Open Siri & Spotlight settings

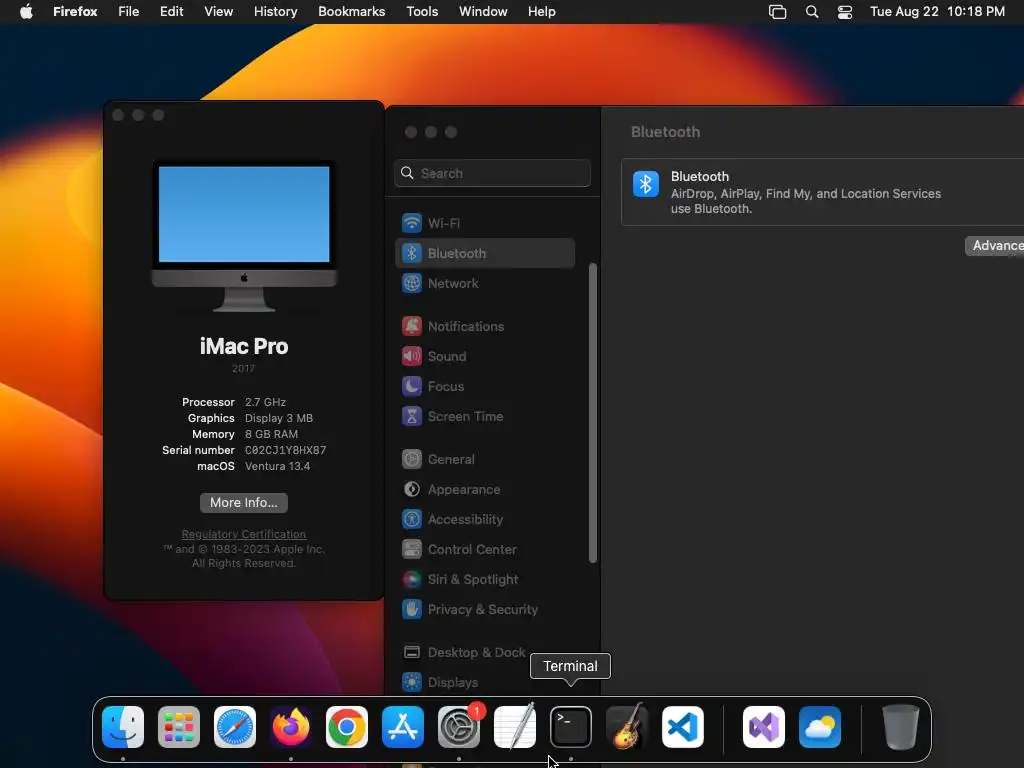485,580
